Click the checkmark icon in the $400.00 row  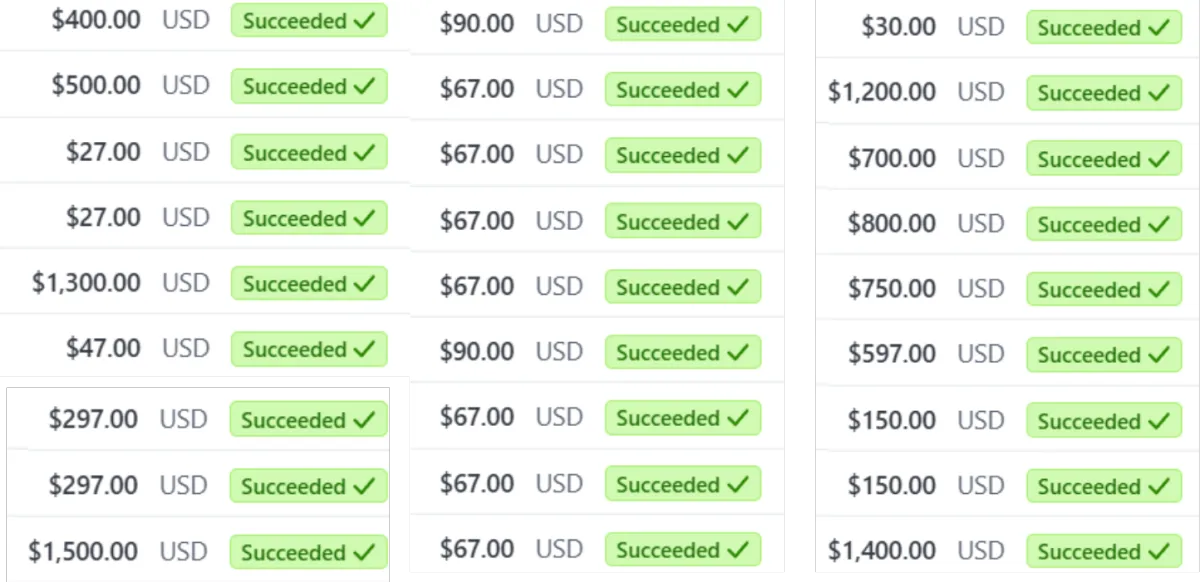click(364, 21)
